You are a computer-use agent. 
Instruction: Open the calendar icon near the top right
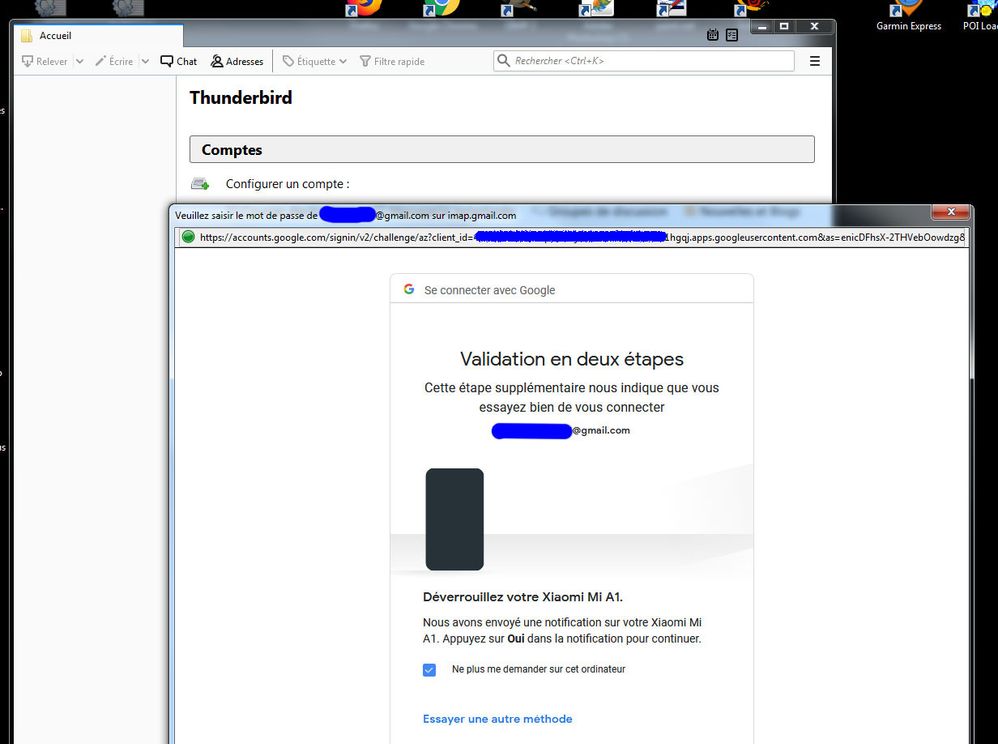coord(712,34)
